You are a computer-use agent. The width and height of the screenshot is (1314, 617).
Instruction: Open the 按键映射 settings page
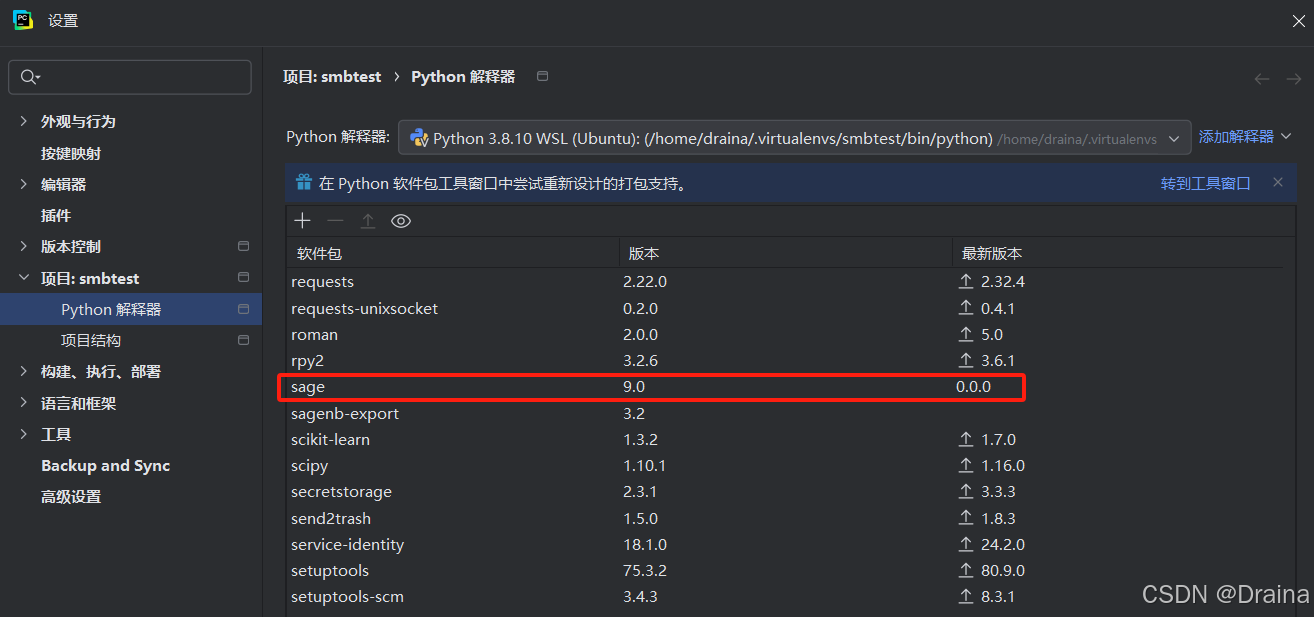(x=71, y=154)
